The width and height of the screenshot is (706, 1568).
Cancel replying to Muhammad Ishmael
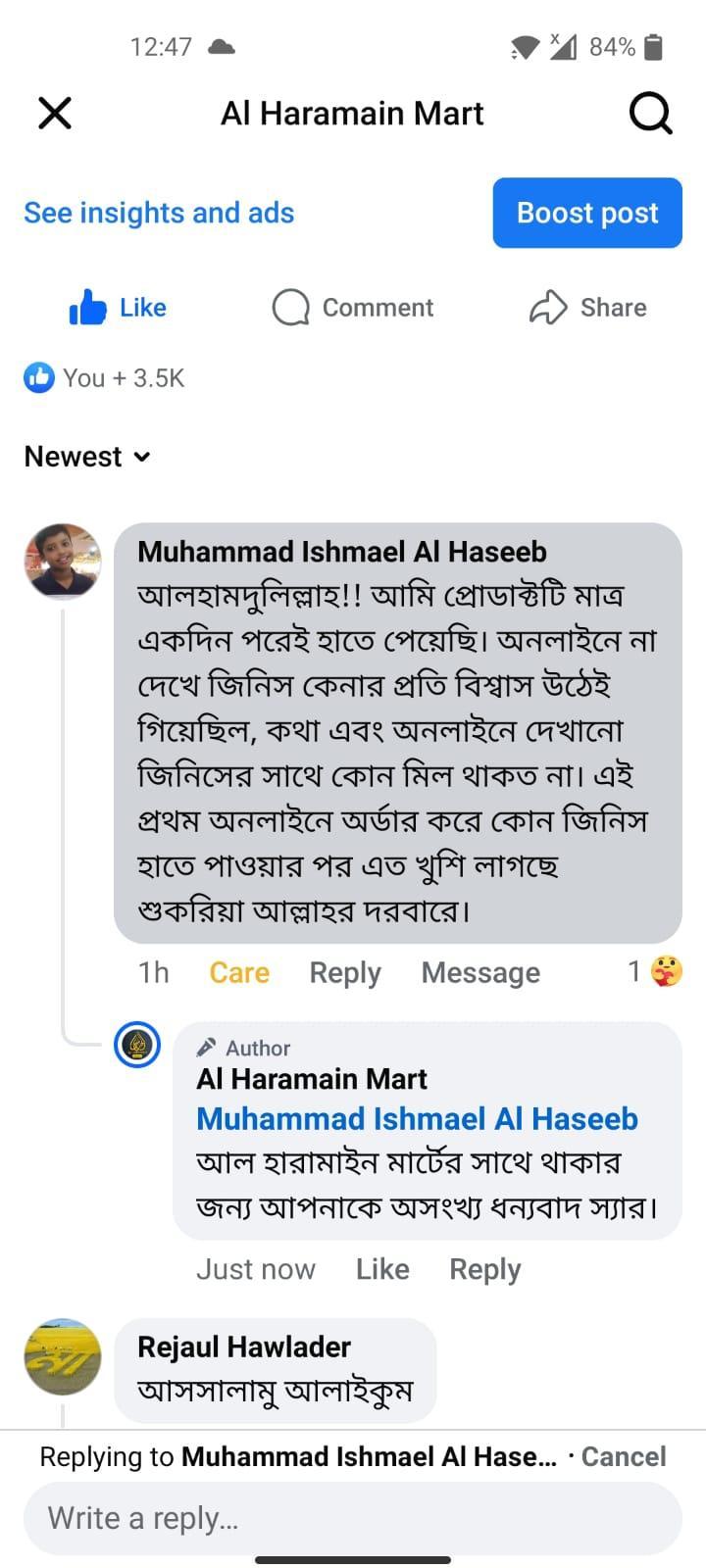[x=623, y=1456]
